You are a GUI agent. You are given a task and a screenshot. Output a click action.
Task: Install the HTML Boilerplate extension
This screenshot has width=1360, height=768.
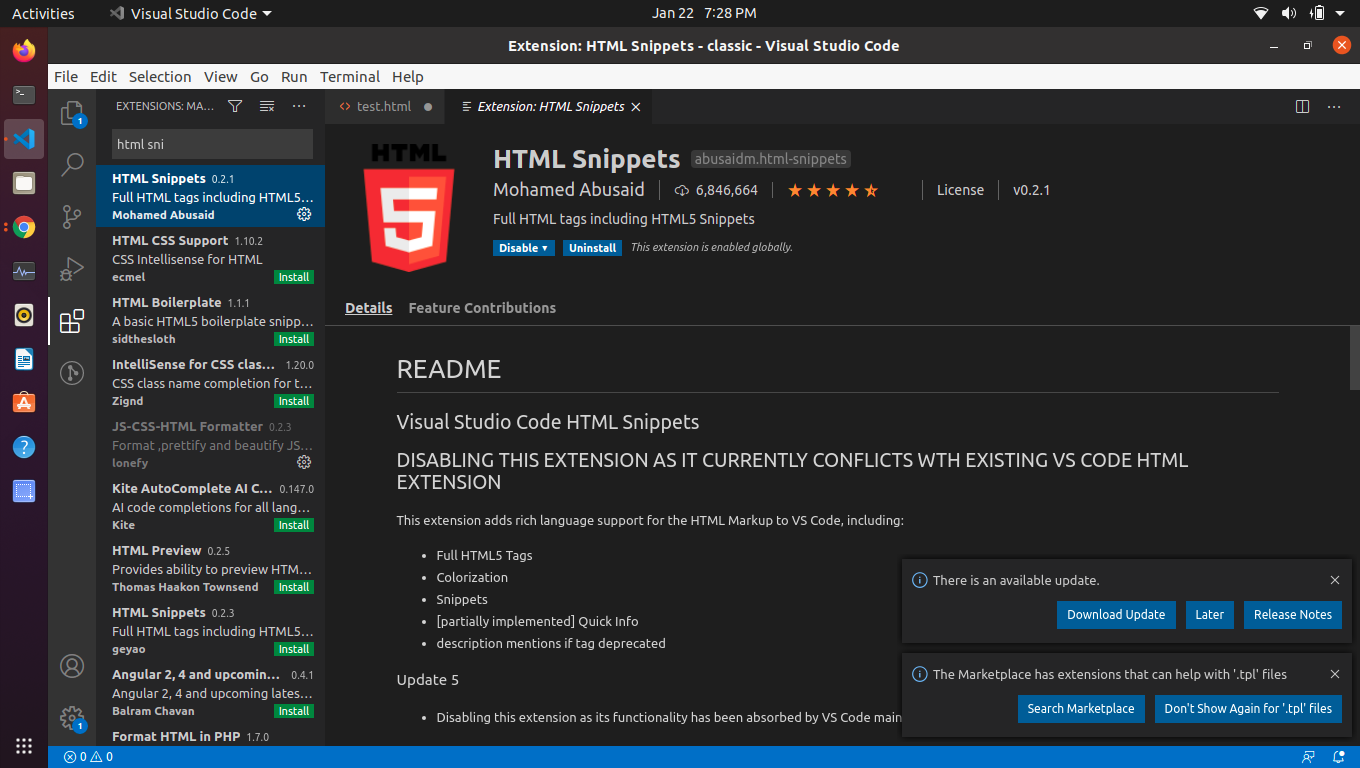tap(294, 339)
